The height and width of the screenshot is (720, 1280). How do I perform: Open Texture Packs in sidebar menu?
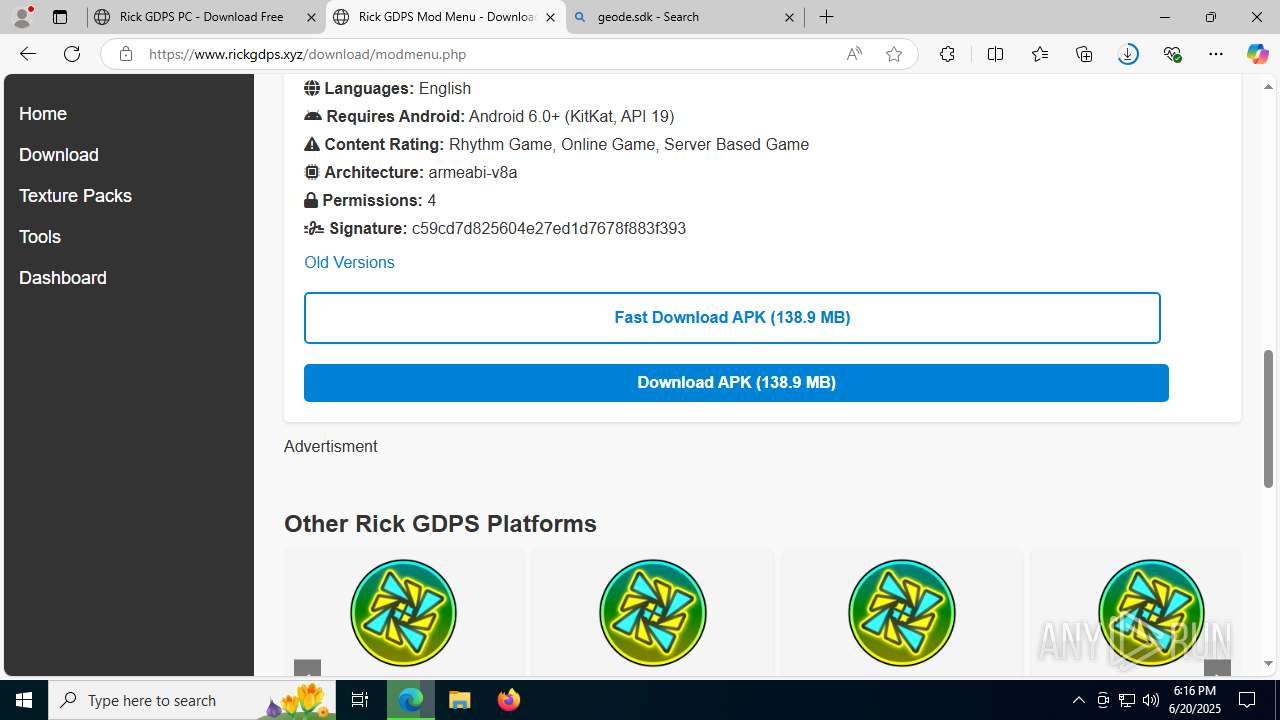click(x=75, y=196)
